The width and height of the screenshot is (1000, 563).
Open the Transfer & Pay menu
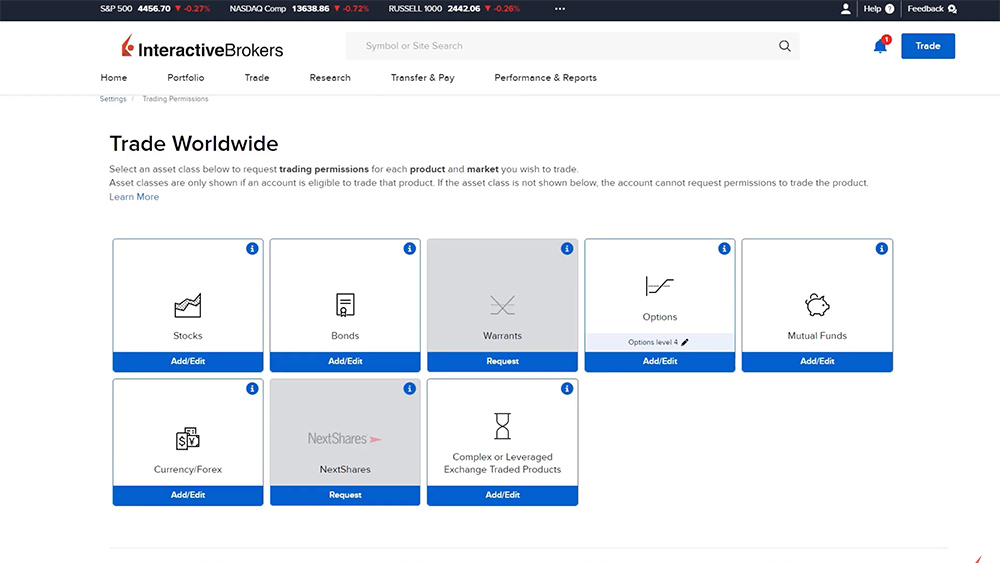coord(422,78)
